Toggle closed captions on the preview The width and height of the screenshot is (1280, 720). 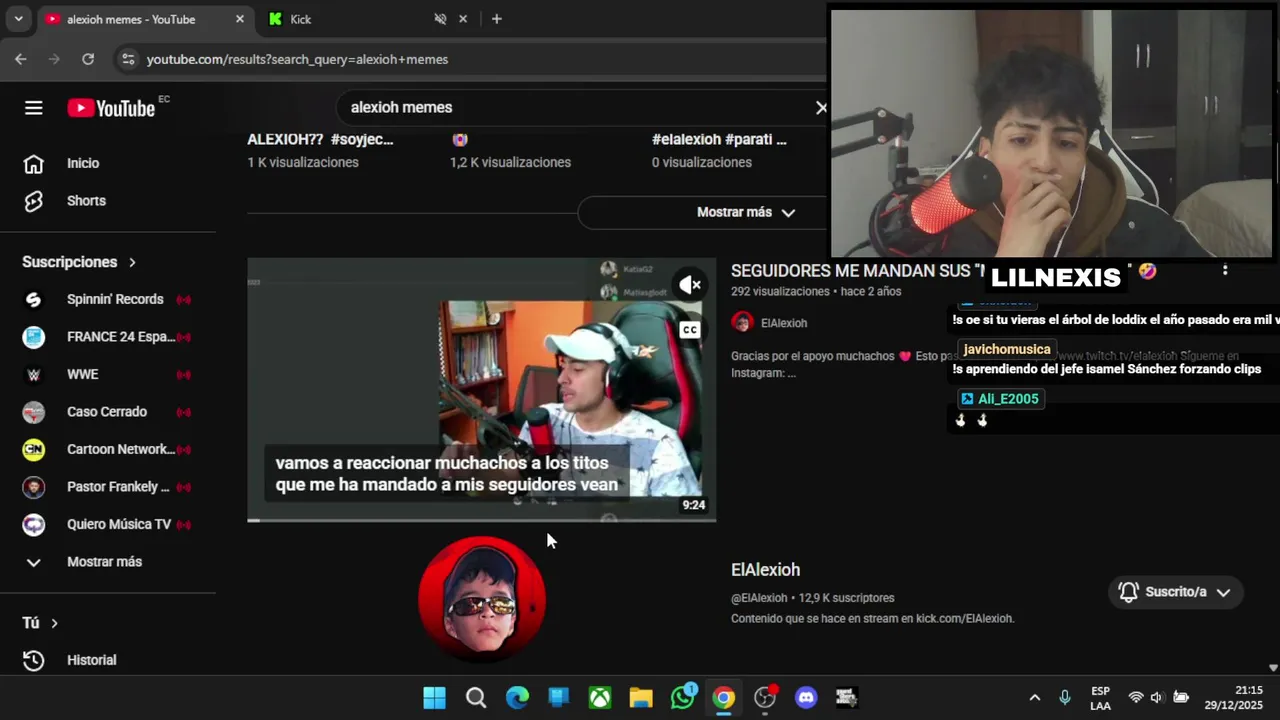(690, 329)
